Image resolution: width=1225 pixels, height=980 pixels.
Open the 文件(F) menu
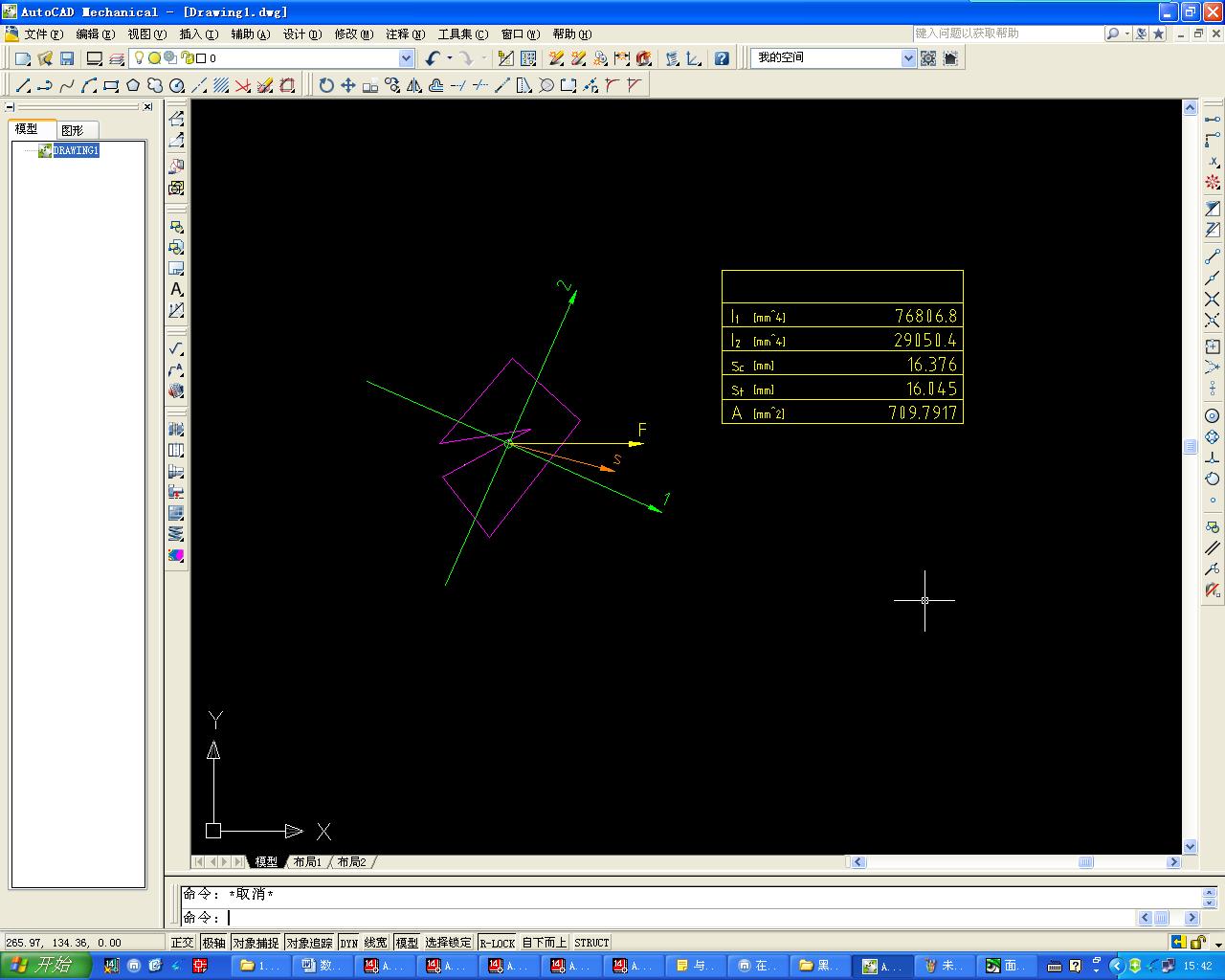(43, 33)
